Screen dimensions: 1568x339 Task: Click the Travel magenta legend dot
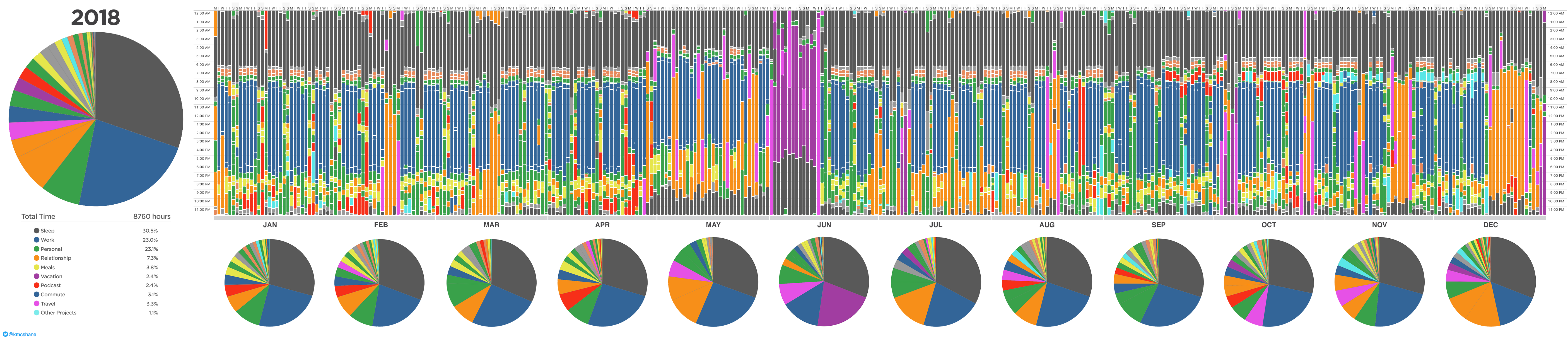(x=37, y=304)
